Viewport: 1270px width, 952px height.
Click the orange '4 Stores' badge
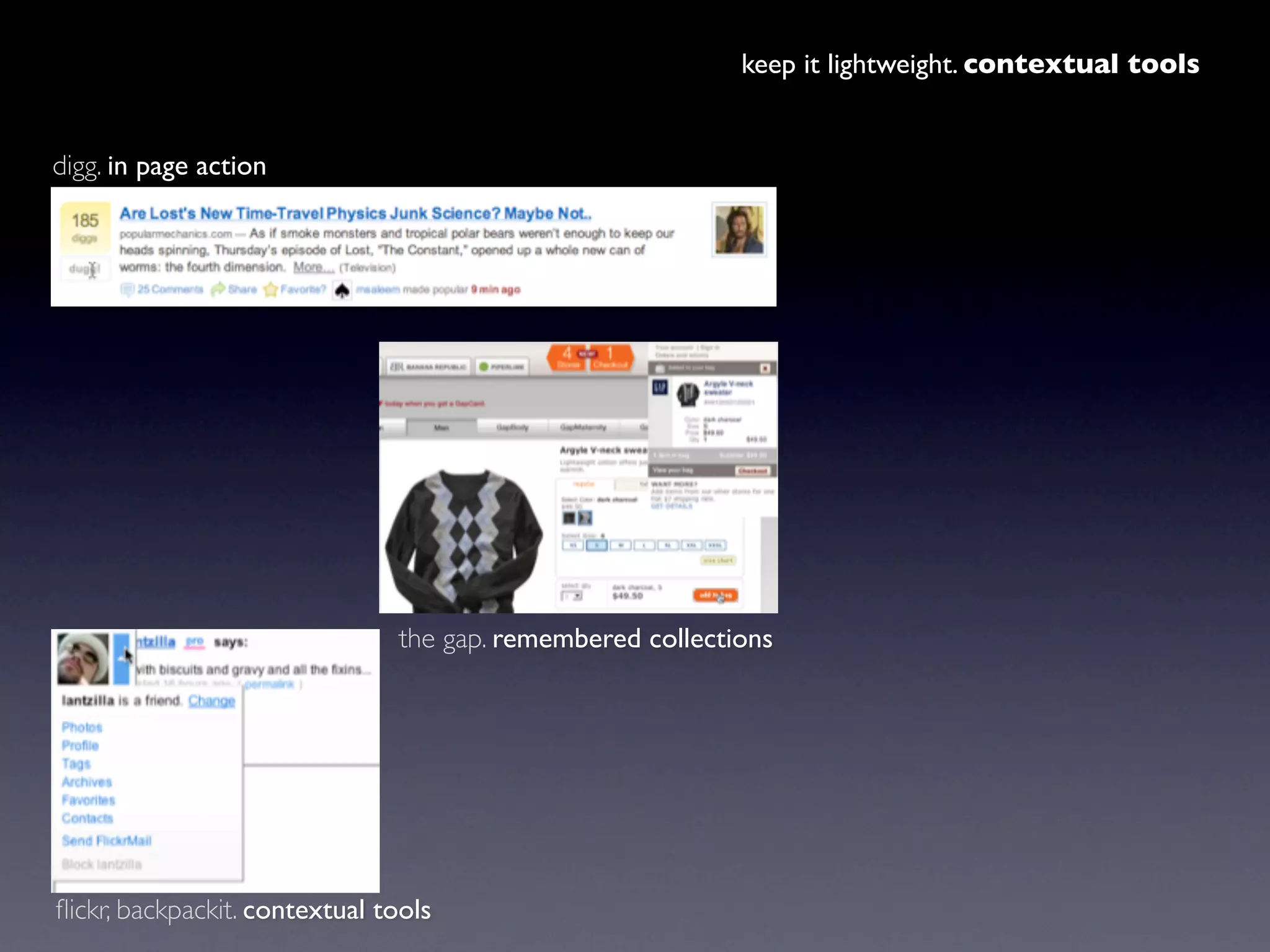567,358
